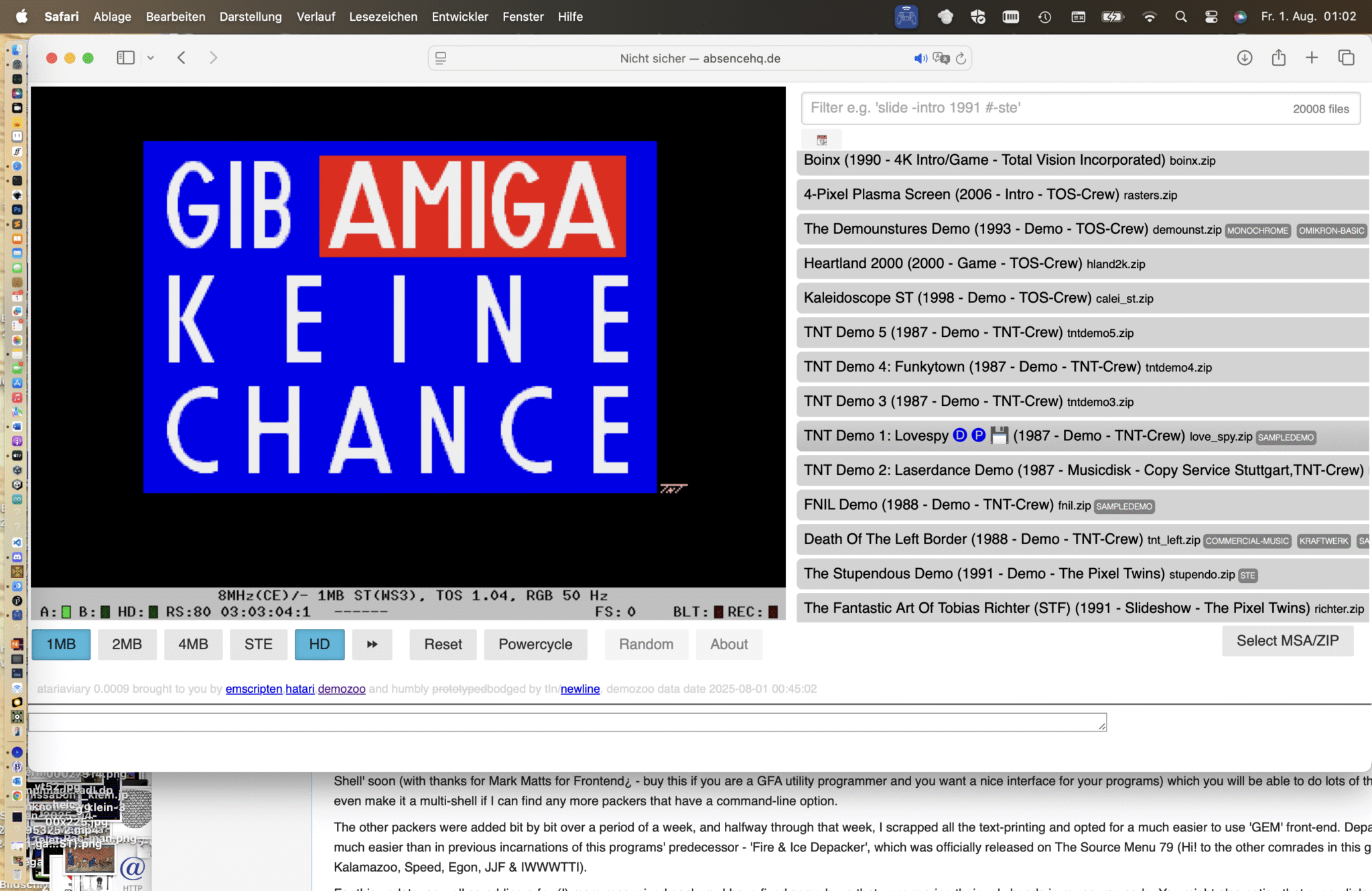Expand the sidebar dropdown chevron in Safari
This screenshot has width=1372, height=891.
tap(151, 58)
